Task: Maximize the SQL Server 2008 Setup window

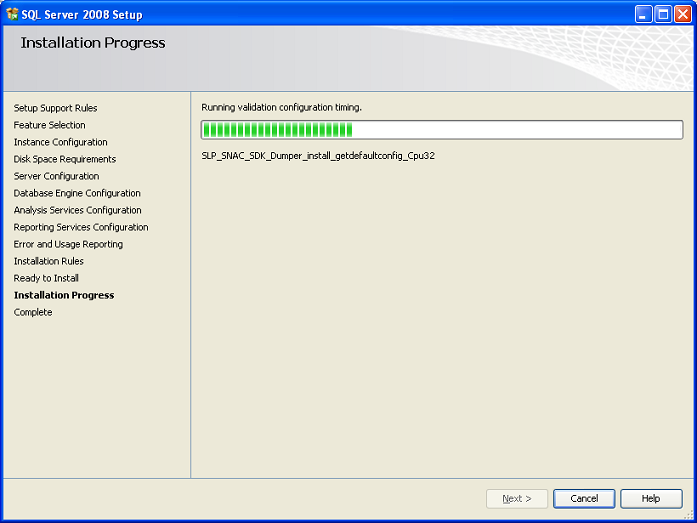Action: pyautogui.click(x=663, y=14)
